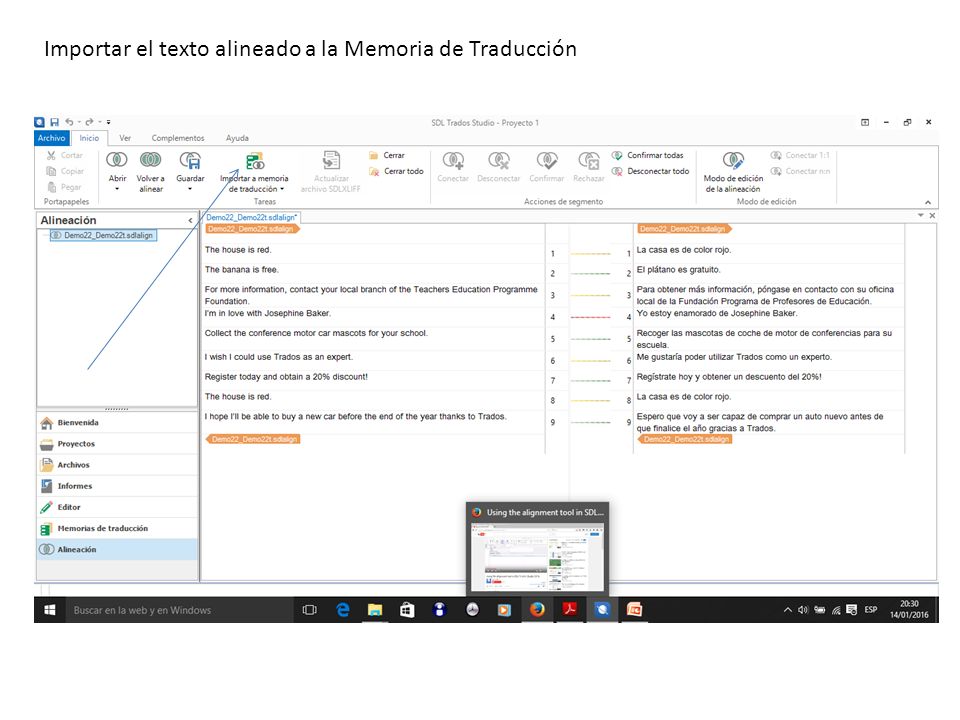This screenshot has width=960, height=720.
Task: Open the Windows Store taskbar icon
Action: point(407,610)
